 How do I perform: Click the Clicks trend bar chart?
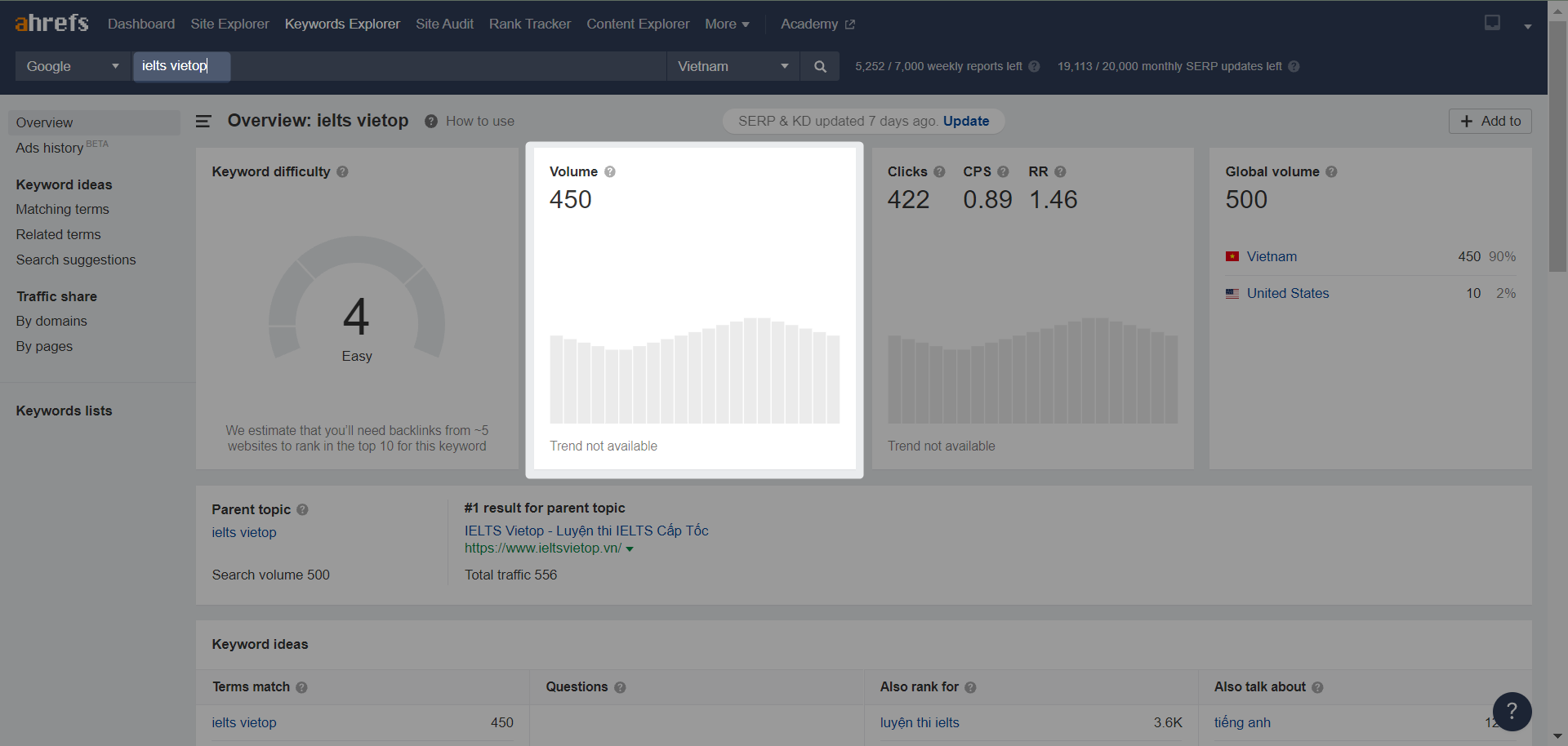[x=1033, y=371]
